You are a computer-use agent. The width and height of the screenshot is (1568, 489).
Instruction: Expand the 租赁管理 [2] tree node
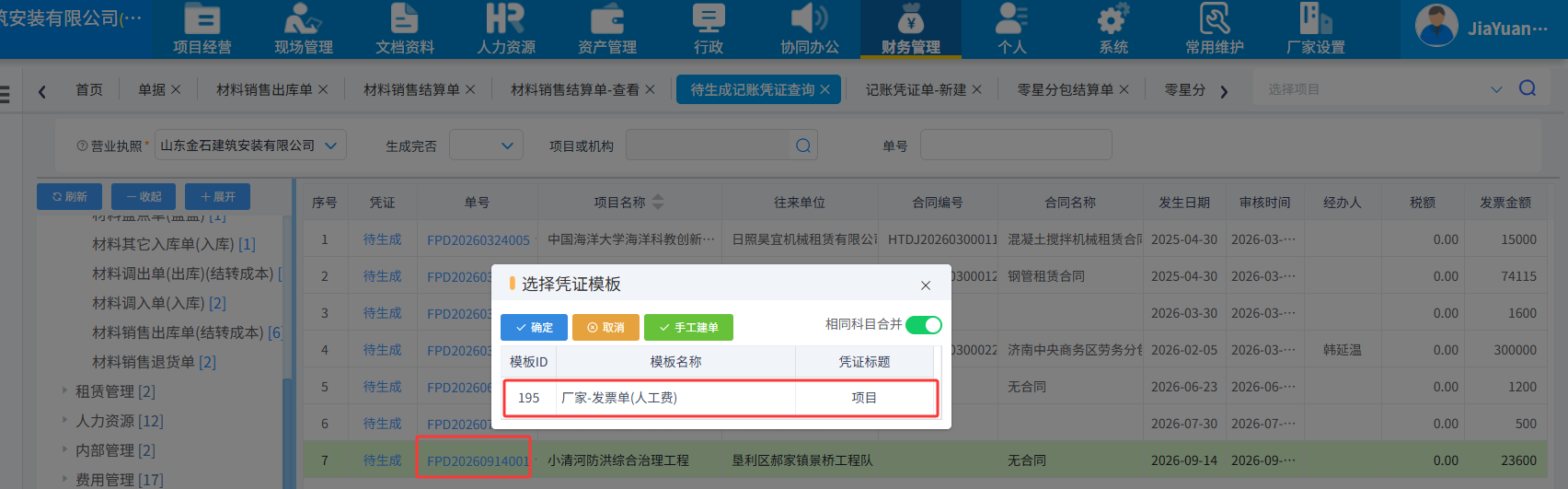pos(64,390)
